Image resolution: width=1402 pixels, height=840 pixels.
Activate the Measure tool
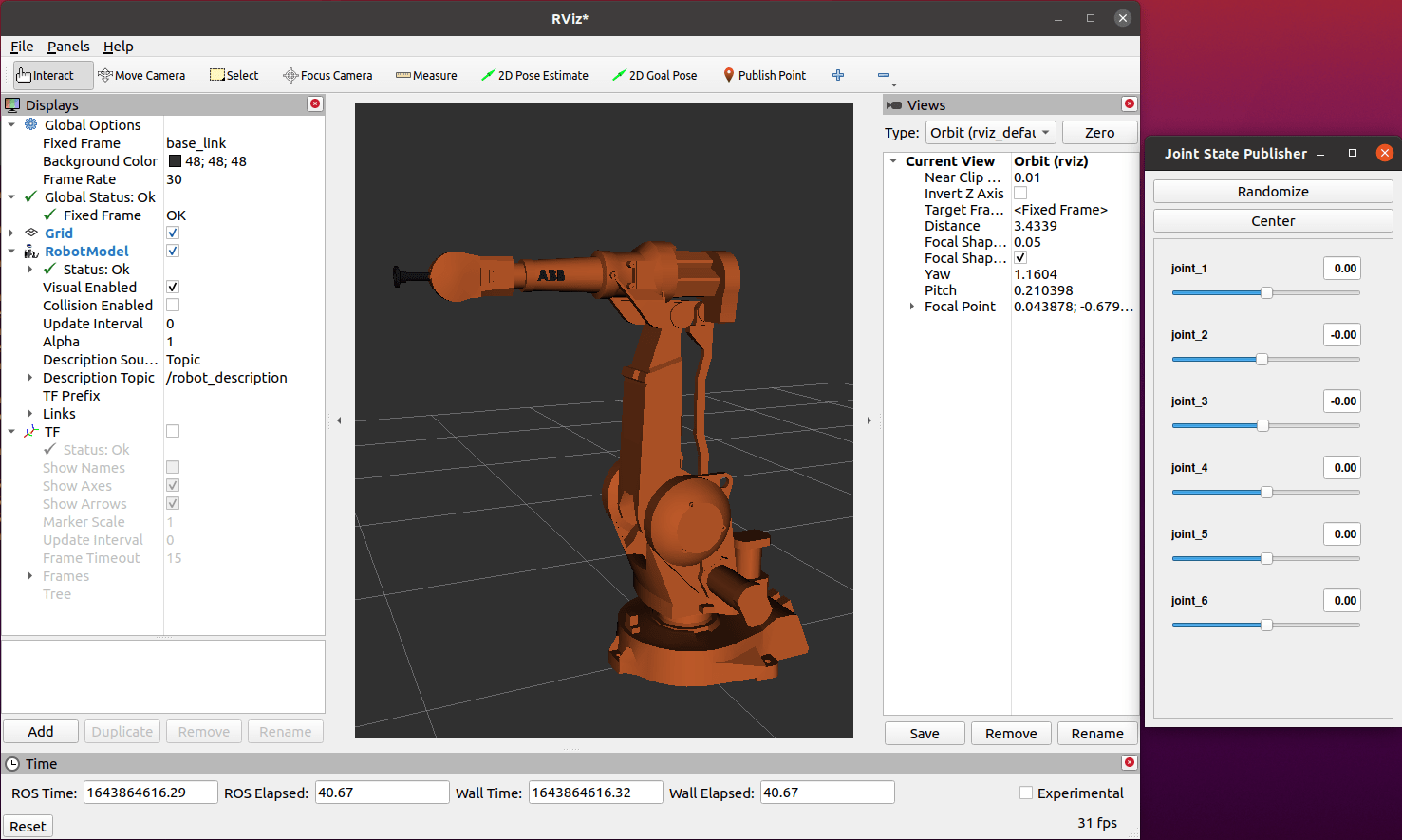pos(426,75)
